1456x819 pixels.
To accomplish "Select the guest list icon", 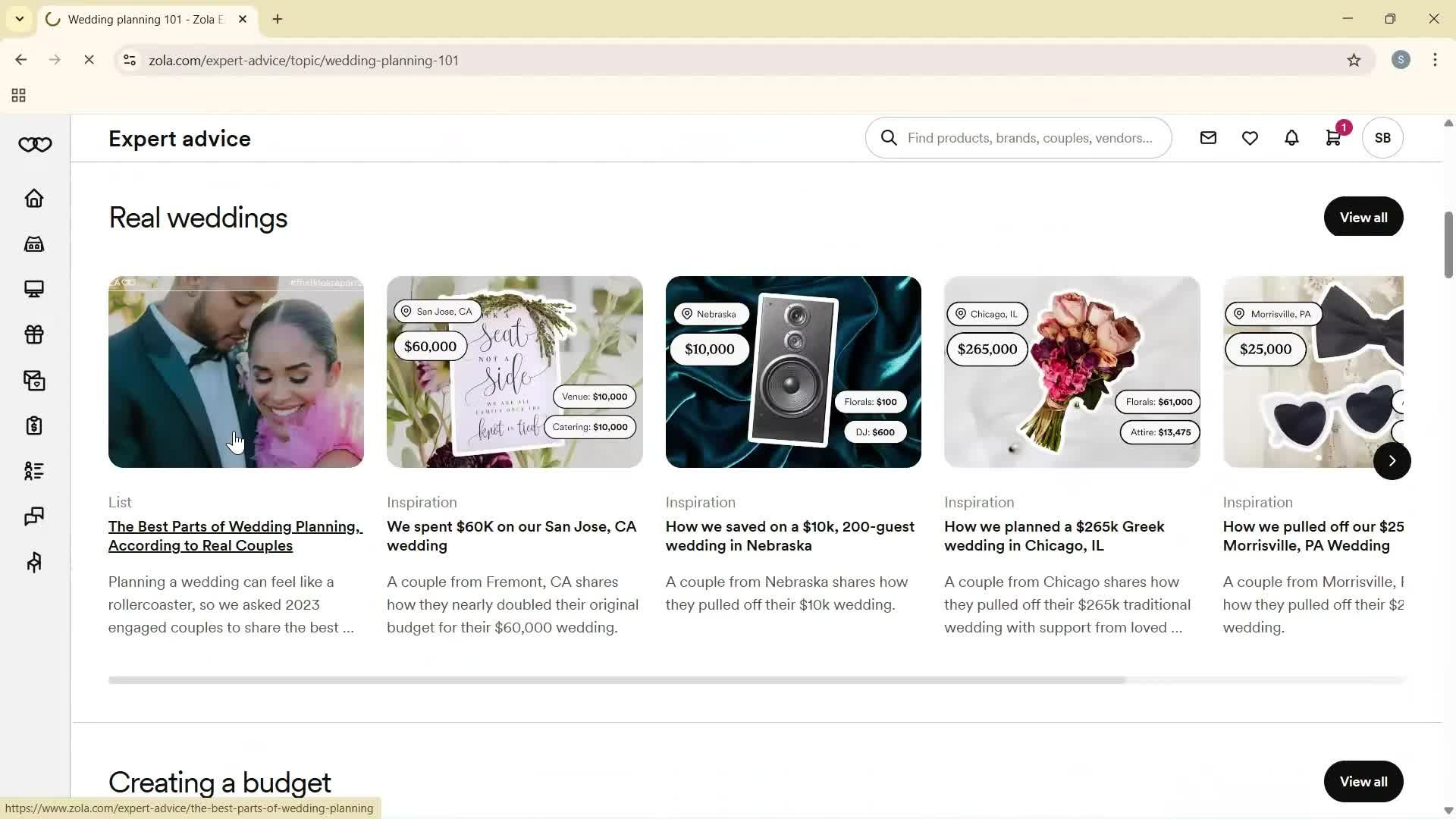I will [34, 471].
